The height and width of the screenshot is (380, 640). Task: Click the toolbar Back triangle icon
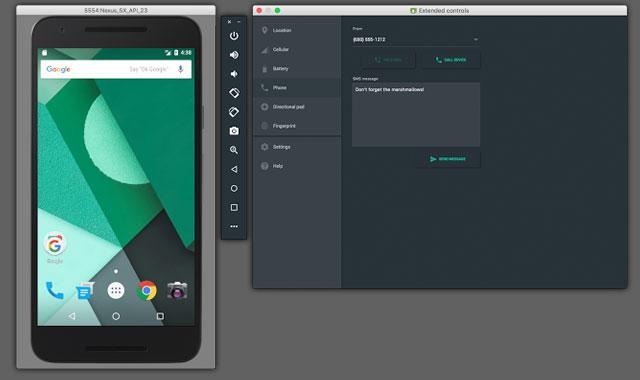pyautogui.click(x=234, y=169)
